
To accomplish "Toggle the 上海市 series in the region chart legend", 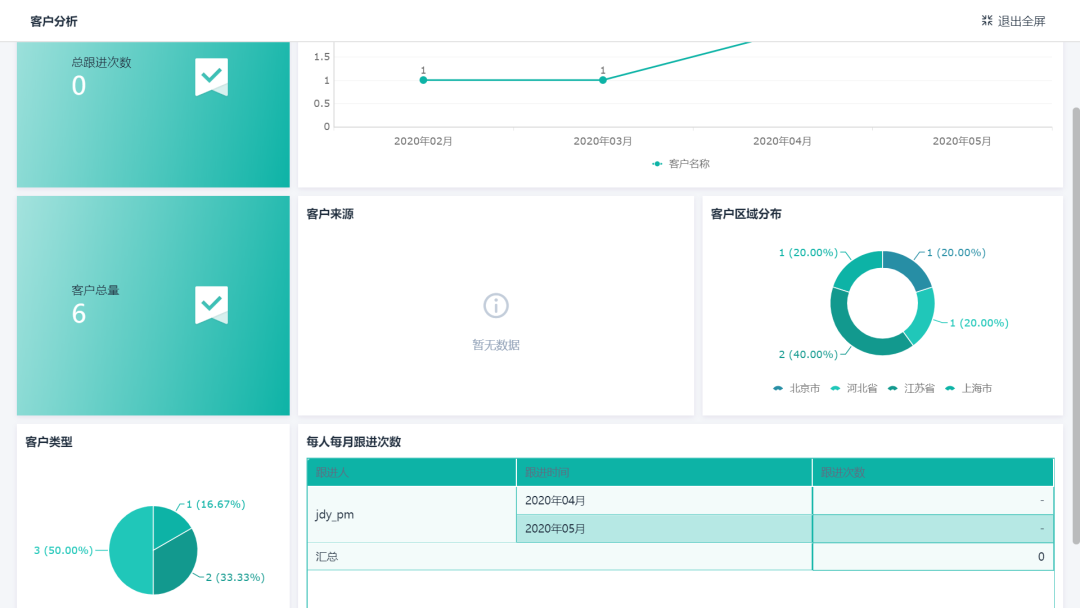I will coord(965,388).
